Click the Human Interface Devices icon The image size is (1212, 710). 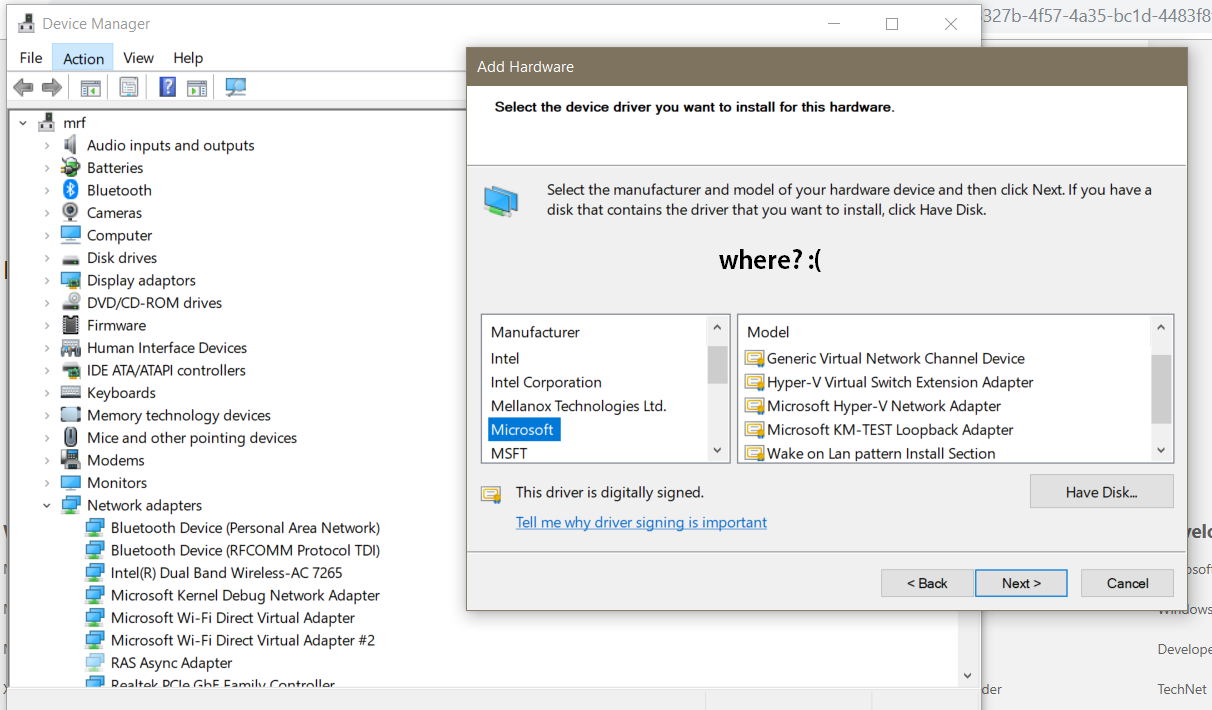click(70, 348)
